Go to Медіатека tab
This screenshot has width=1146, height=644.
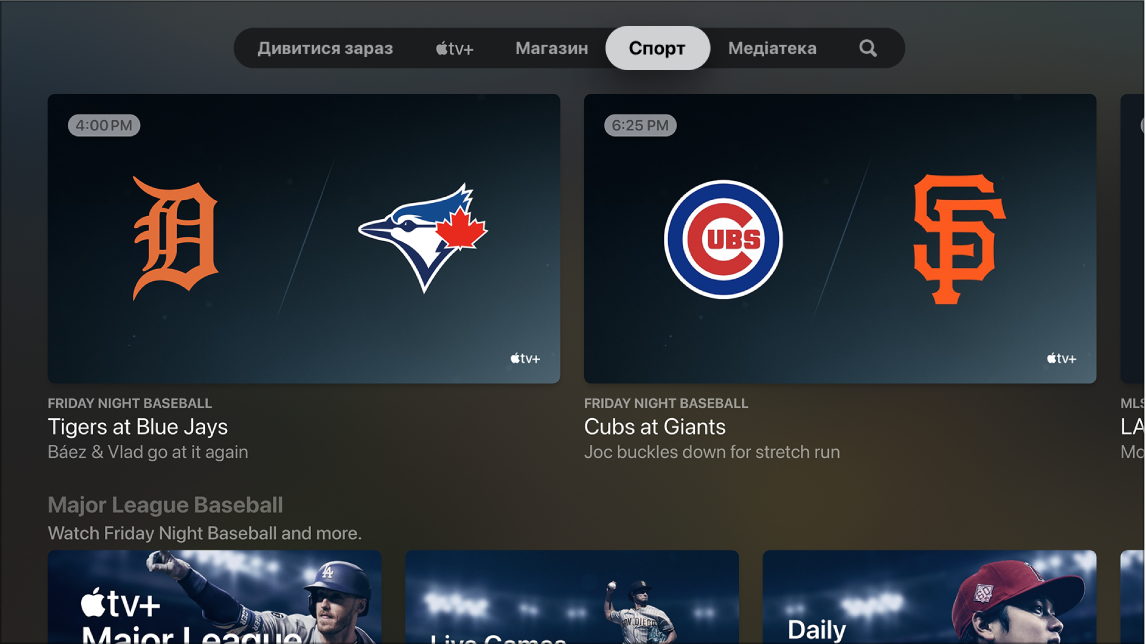coord(772,48)
